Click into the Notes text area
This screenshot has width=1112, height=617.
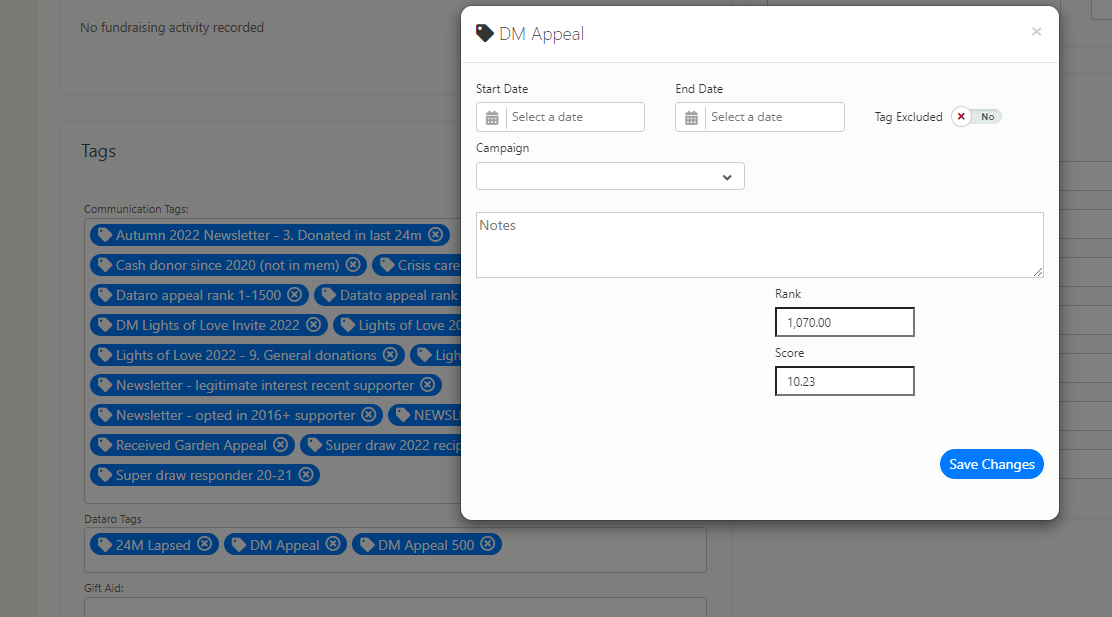coord(760,245)
